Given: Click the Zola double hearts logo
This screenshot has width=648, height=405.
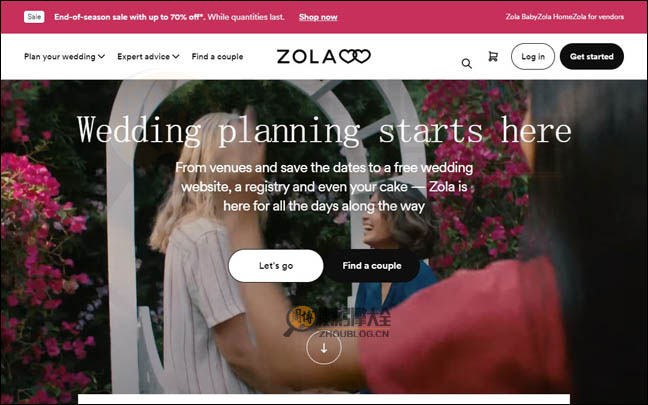Looking at the screenshot, I should 355,56.
